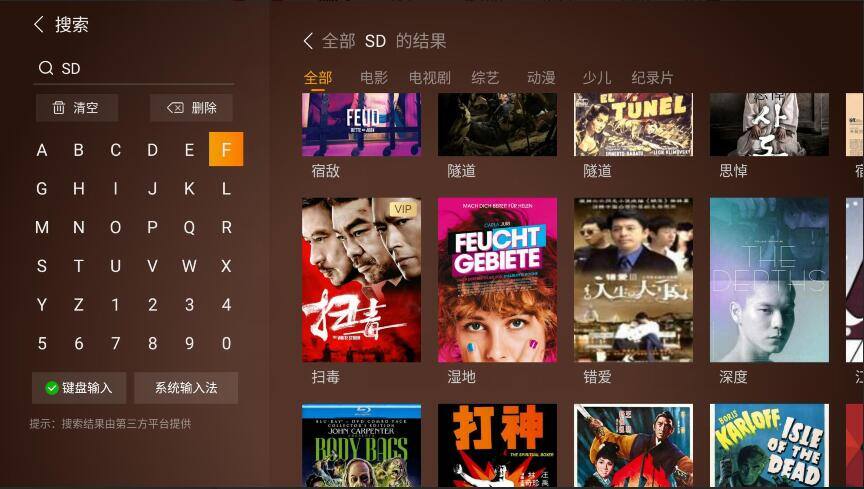
Task: Open the 深度 The Depths poster
Action: [769, 280]
